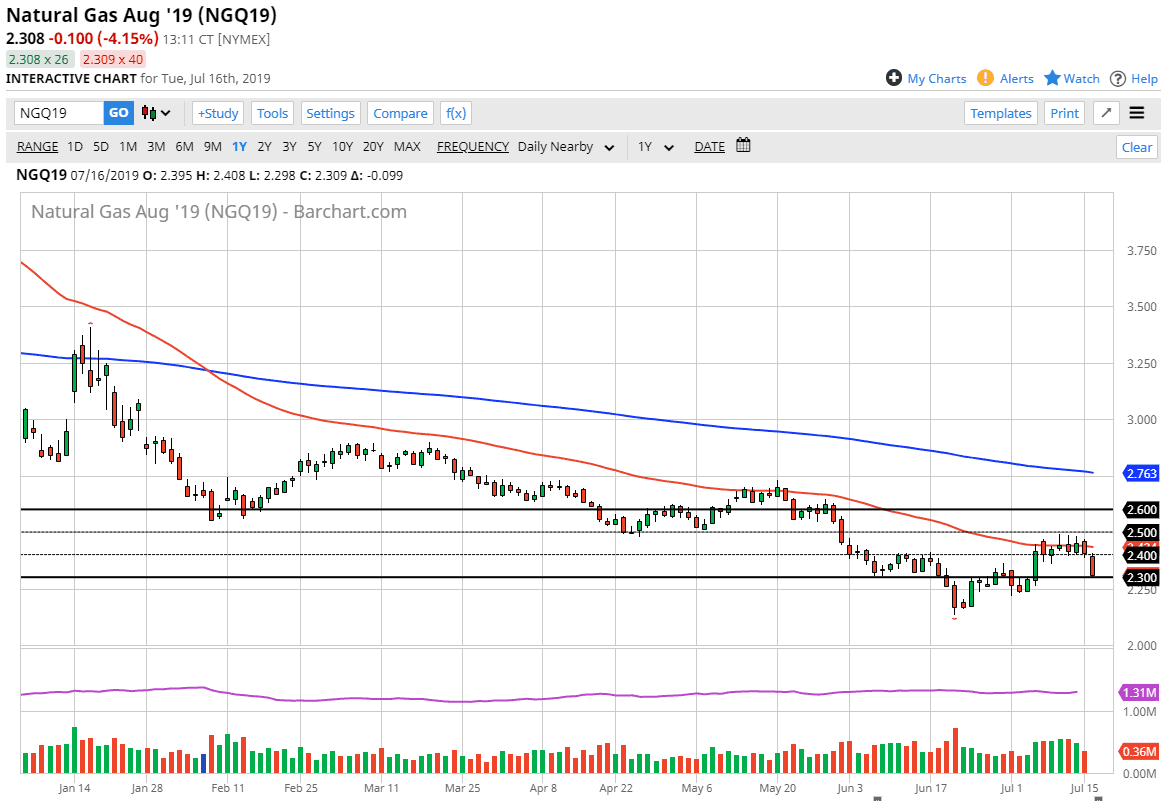Image resolution: width=1162 pixels, height=801 pixels.
Task: Open the Compare option
Action: click(x=400, y=113)
